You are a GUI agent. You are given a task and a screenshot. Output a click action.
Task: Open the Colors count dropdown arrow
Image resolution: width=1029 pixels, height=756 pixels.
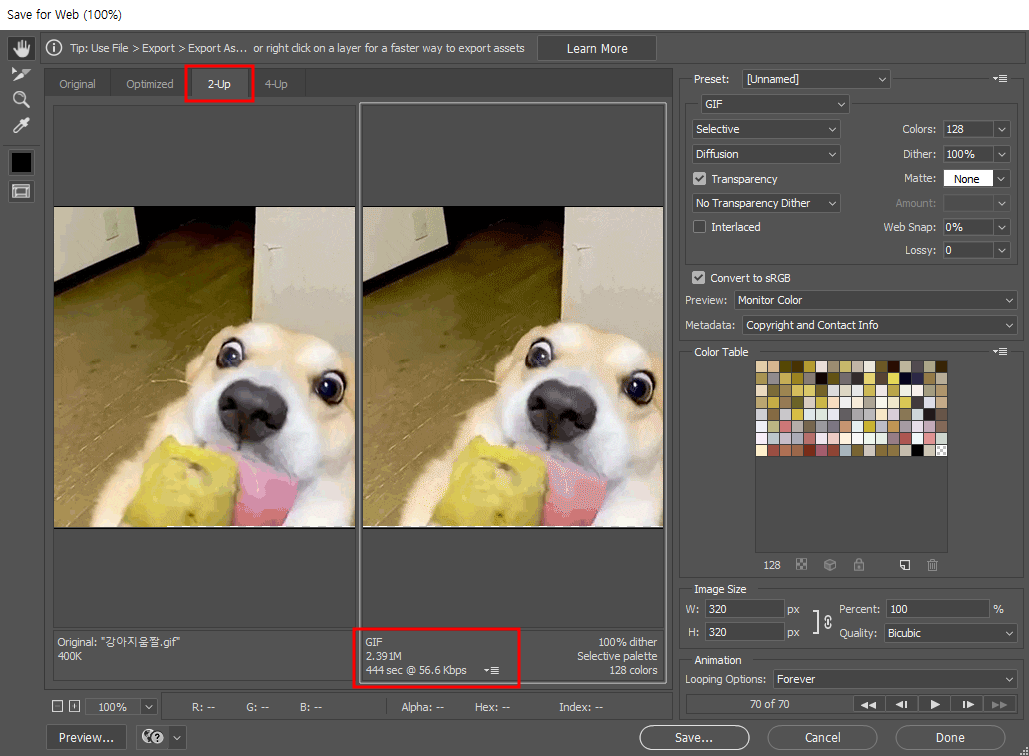[x=1001, y=129]
